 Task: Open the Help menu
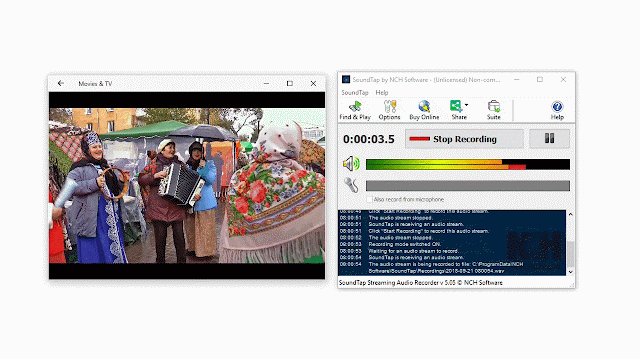[382, 93]
